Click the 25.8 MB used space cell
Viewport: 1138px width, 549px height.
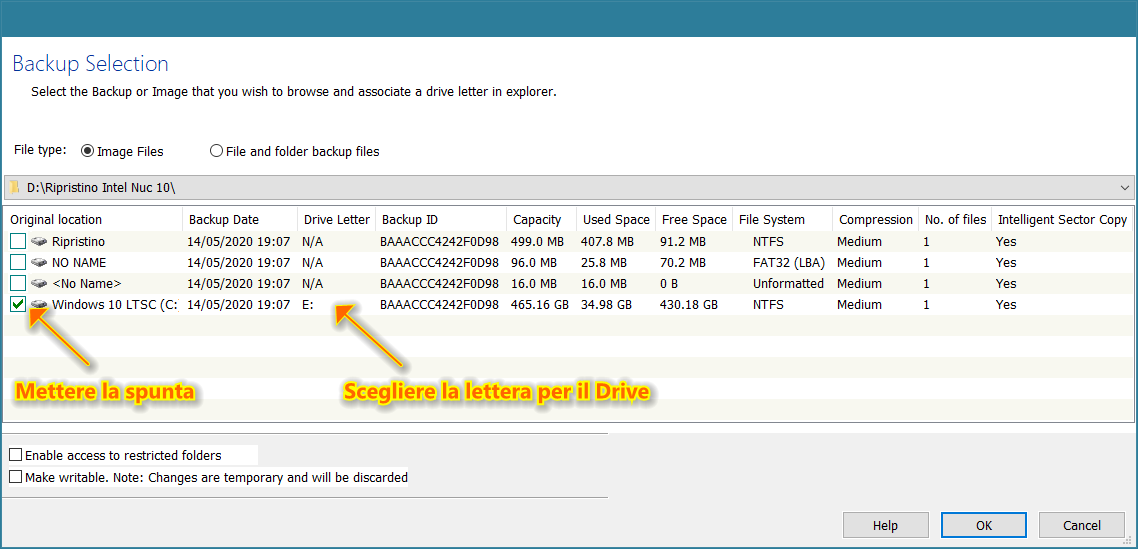tap(605, 262)
